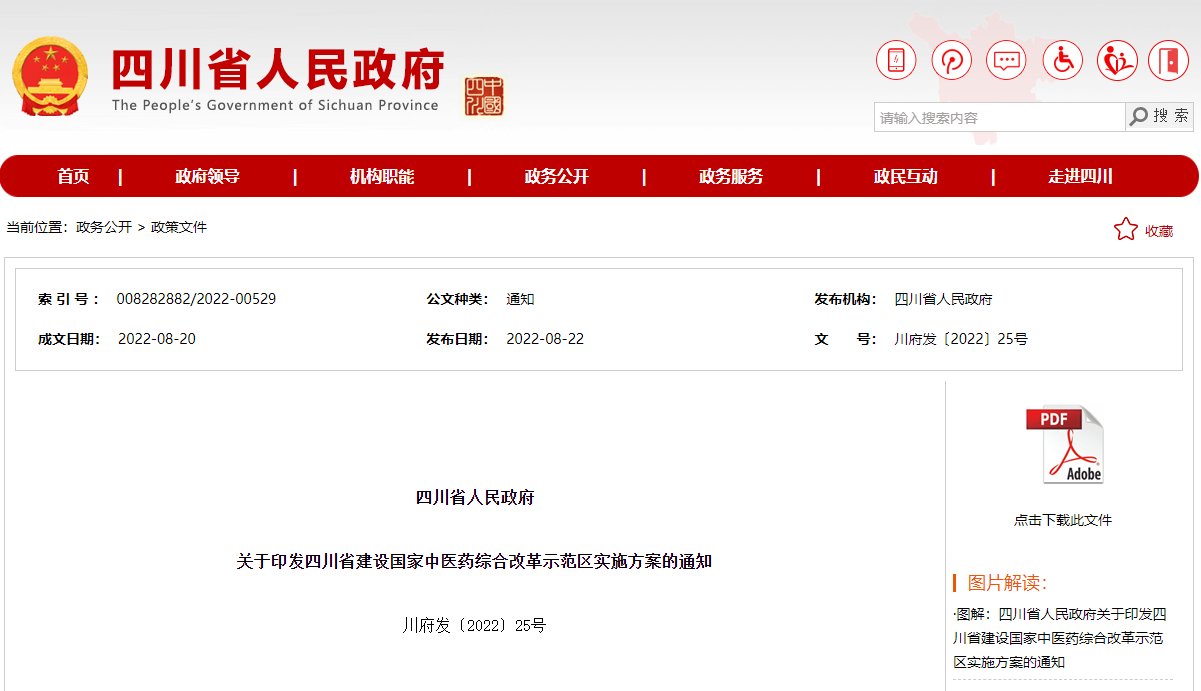Click the 收藏 favorite link
This screenshot has width=1201, height=691.
coord(1159,231)
